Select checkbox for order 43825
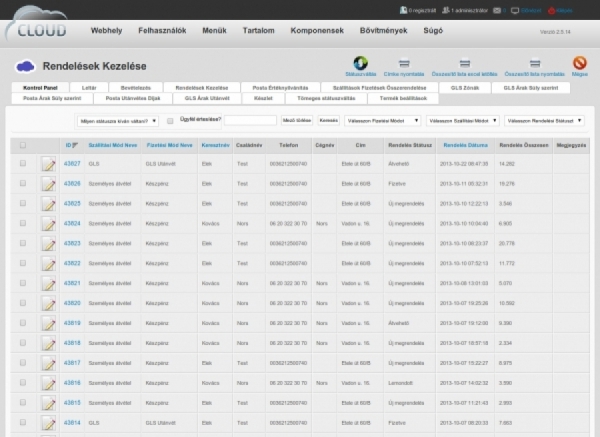Screen dimensions: 600x437 point(23,203)
